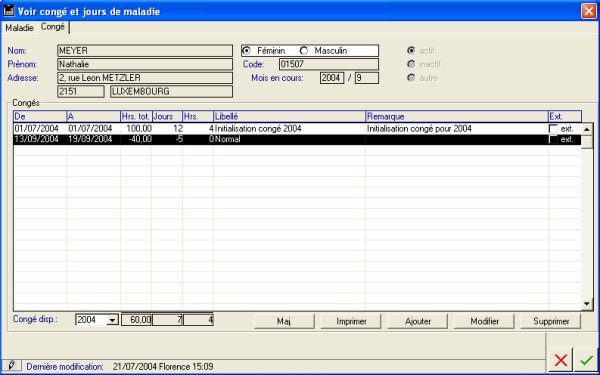Click available leave days value 7
Viewport: 600px width, 375px height.
point(167,320)
